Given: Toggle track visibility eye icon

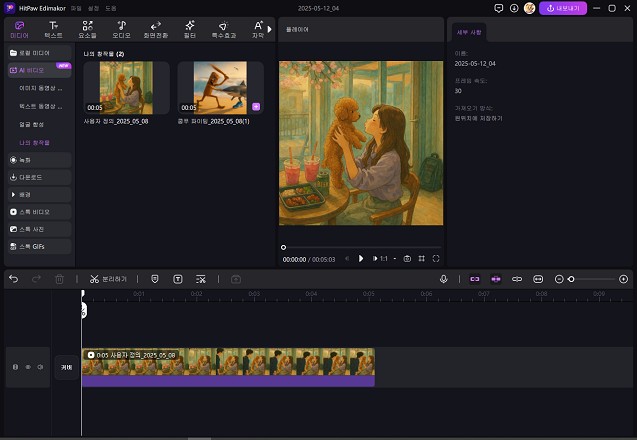Looking at the screenshot, I should [x=28, y=367].
